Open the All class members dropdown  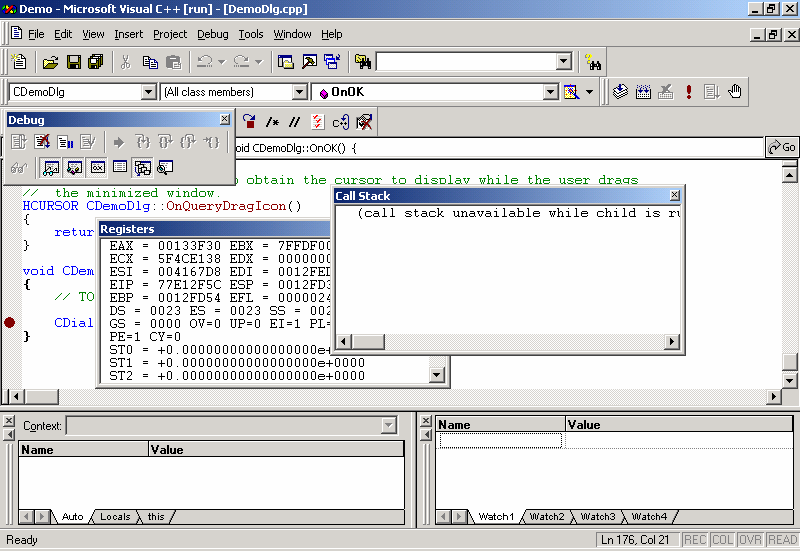tap(299, 92)
